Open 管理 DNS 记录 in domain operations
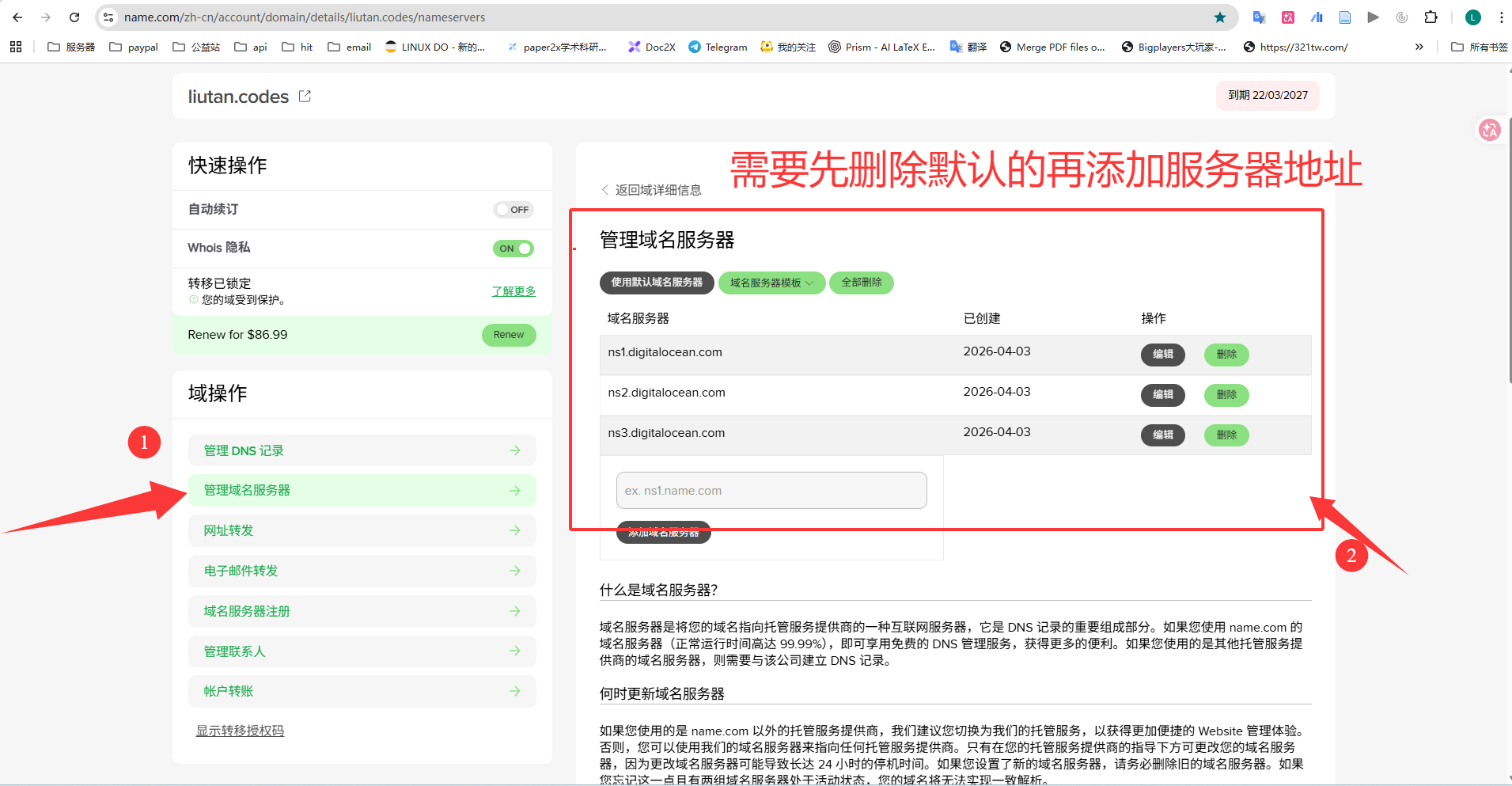The width and height of the screenshot is (1512, 786). [362, 450]
